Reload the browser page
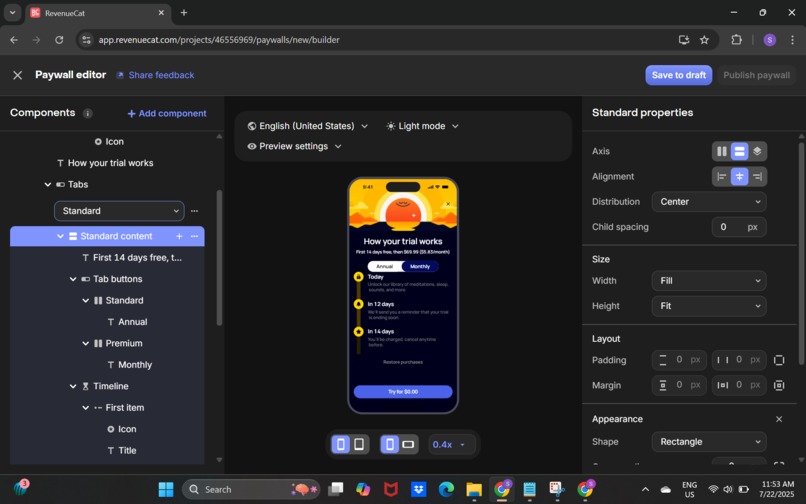 coord(59,40)
